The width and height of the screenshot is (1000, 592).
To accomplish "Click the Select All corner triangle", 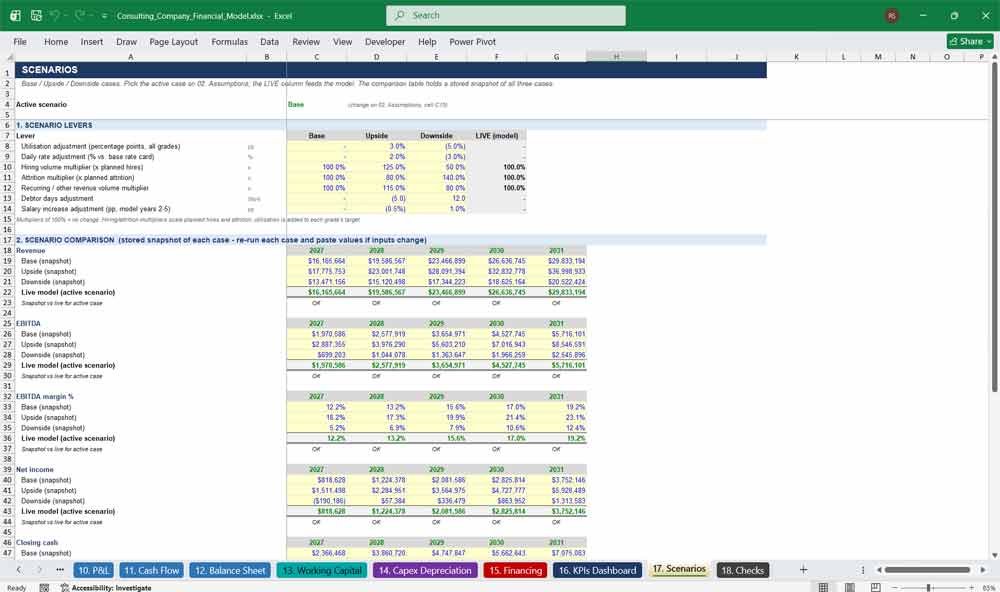I will (7, 57).
